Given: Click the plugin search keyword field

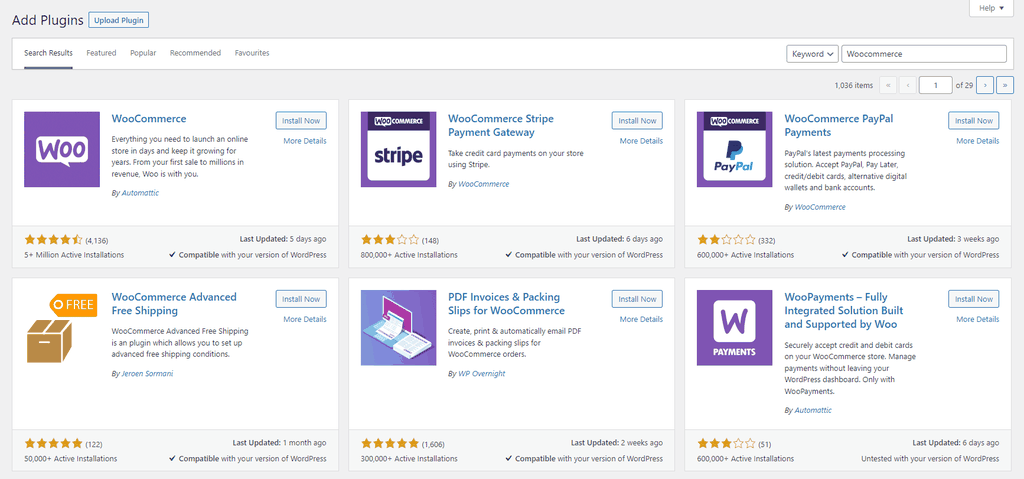Looking at the screenshot, I should (x=924, y=54).
